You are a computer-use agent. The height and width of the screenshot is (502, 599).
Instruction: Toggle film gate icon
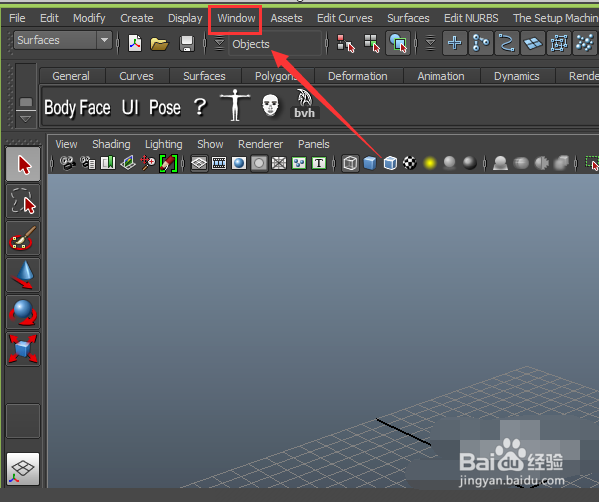tap(219, 164)
